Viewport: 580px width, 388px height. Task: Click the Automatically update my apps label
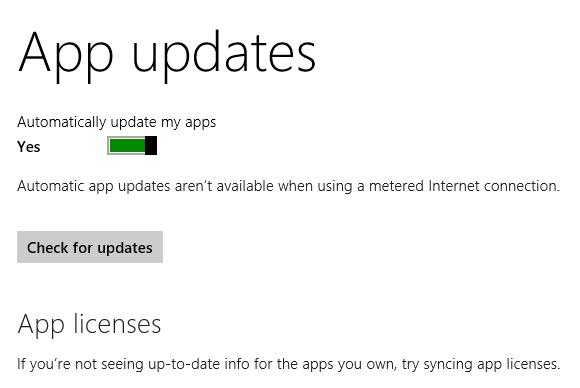tap(117, 122)
